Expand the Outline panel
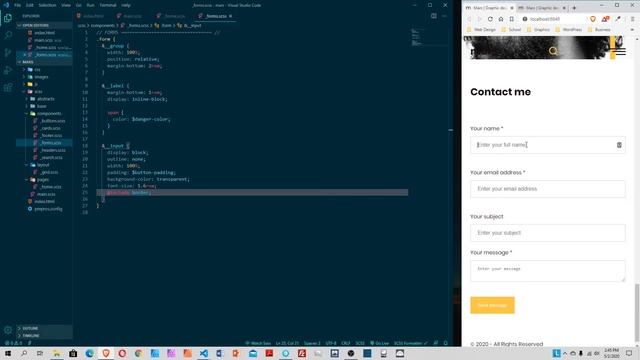The width and height of the screenshot is (640, 360). tap(45, 328)
